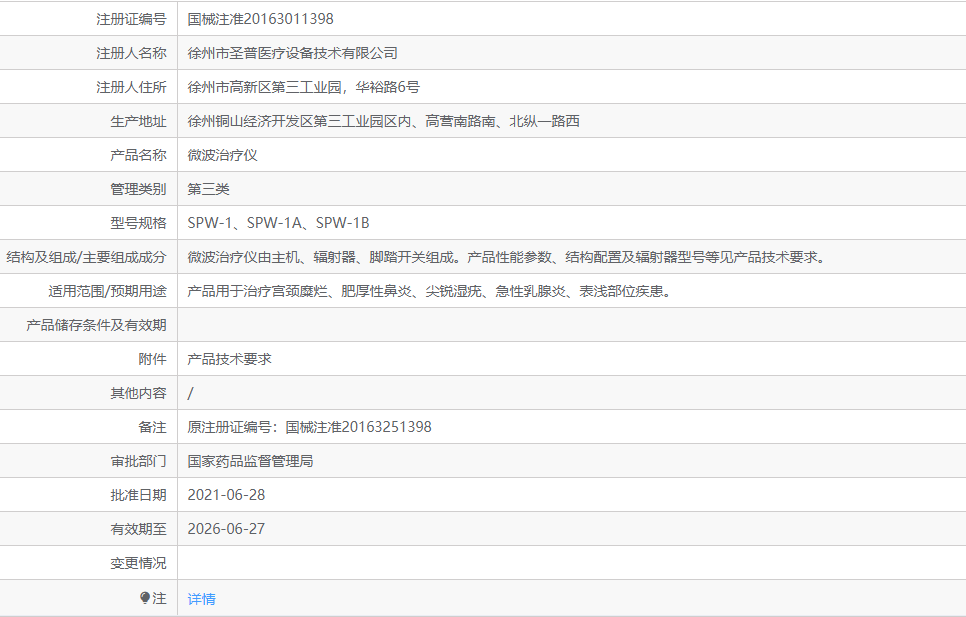The height and width of the screenshot is (617, 966).
Task: Select remark 原注册证编号：国械注准20163251398
Action: click(309, 427)
